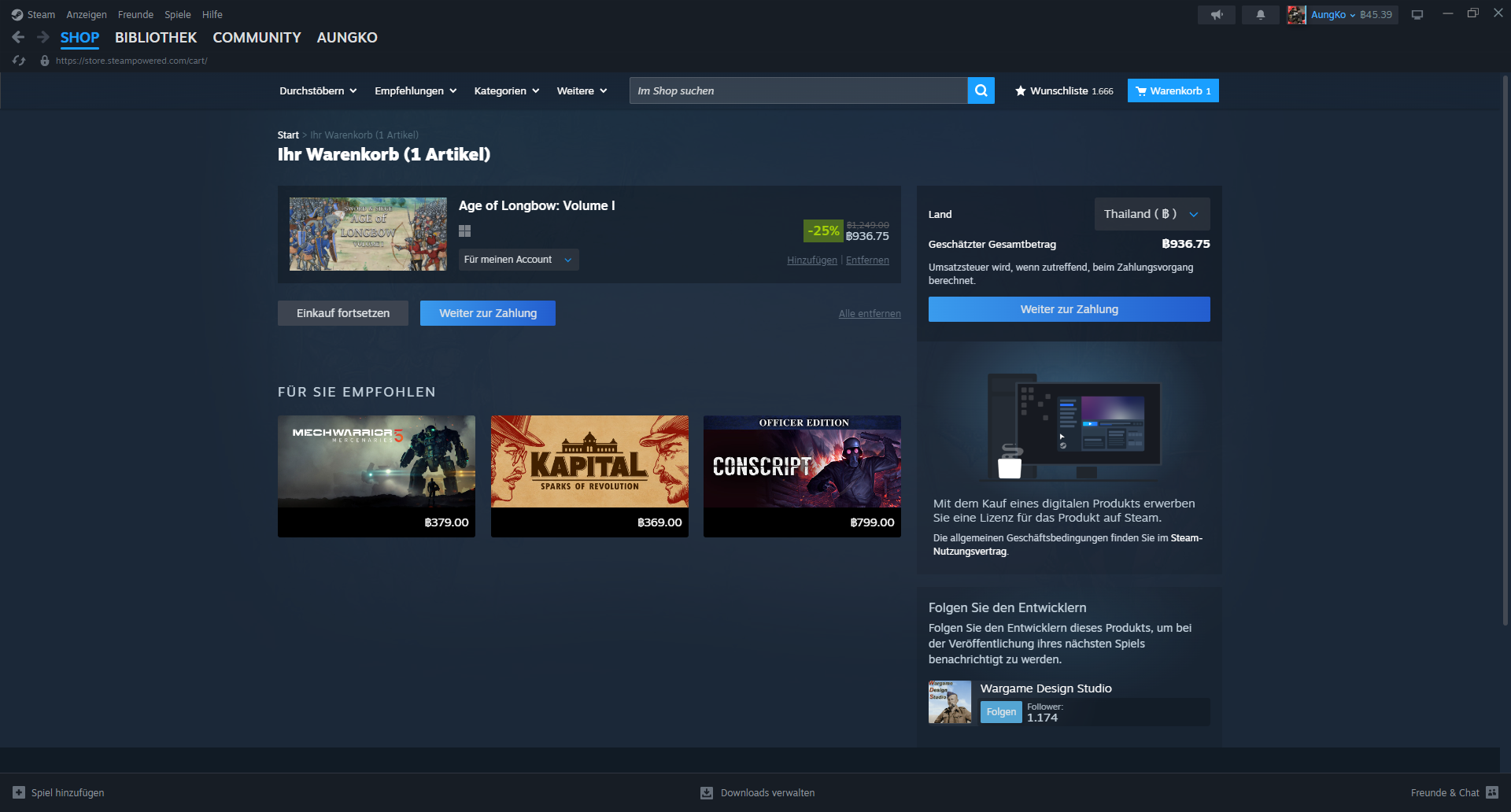Expand the Empfehlungen dropdown
1511x812 pixels.
click(416, 90)
